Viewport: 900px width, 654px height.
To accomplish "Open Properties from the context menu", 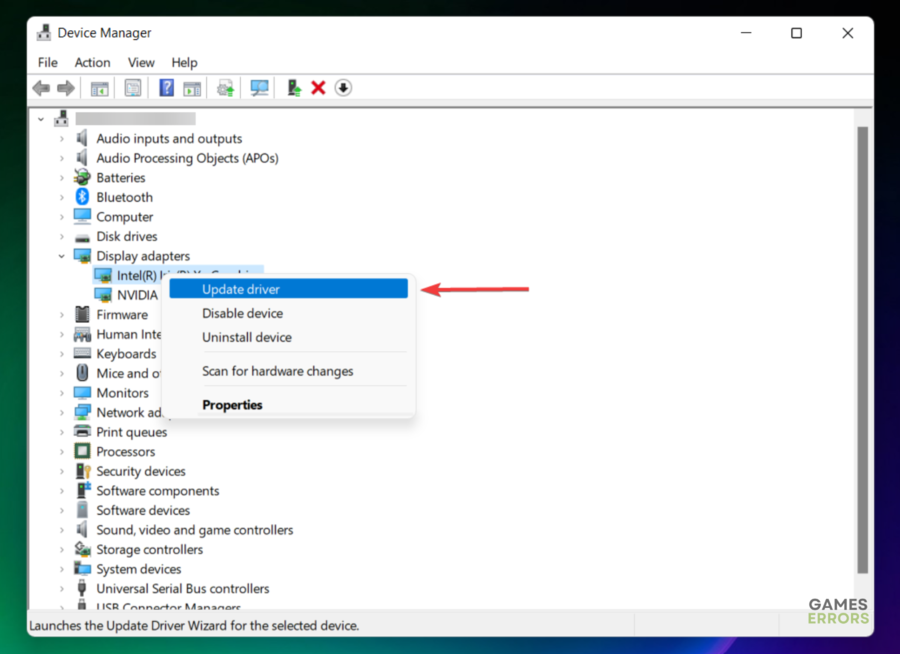I will pos(232,405).
